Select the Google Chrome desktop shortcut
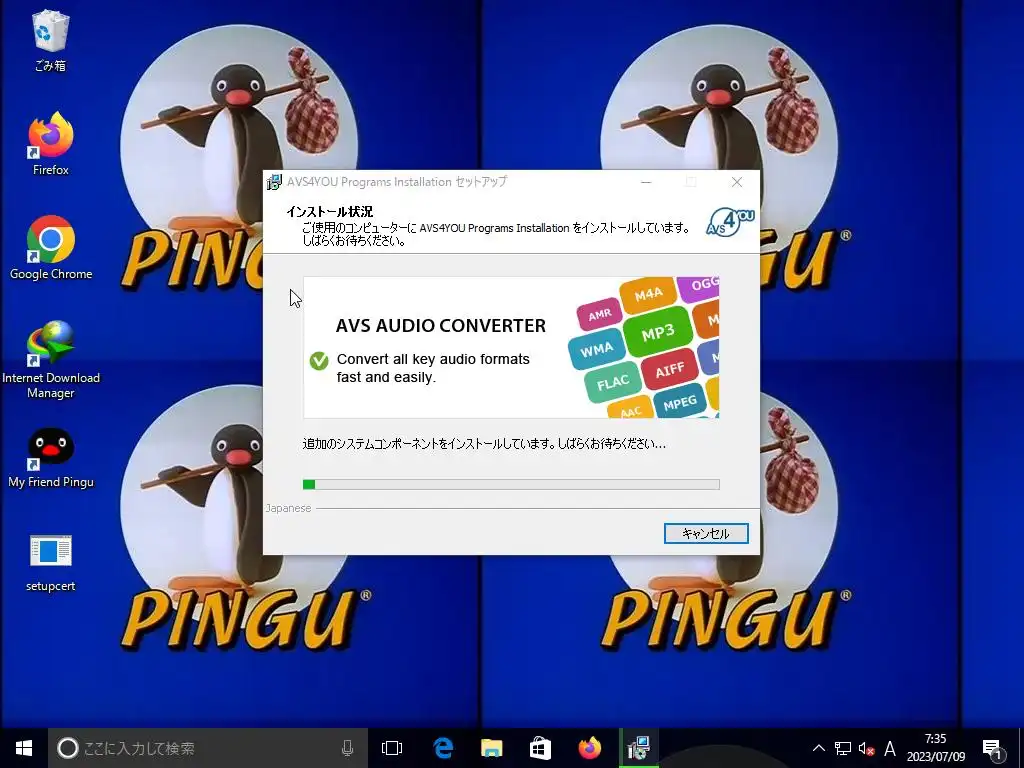This screenshot has height=768, width=1024. click(x=50, y=248)
